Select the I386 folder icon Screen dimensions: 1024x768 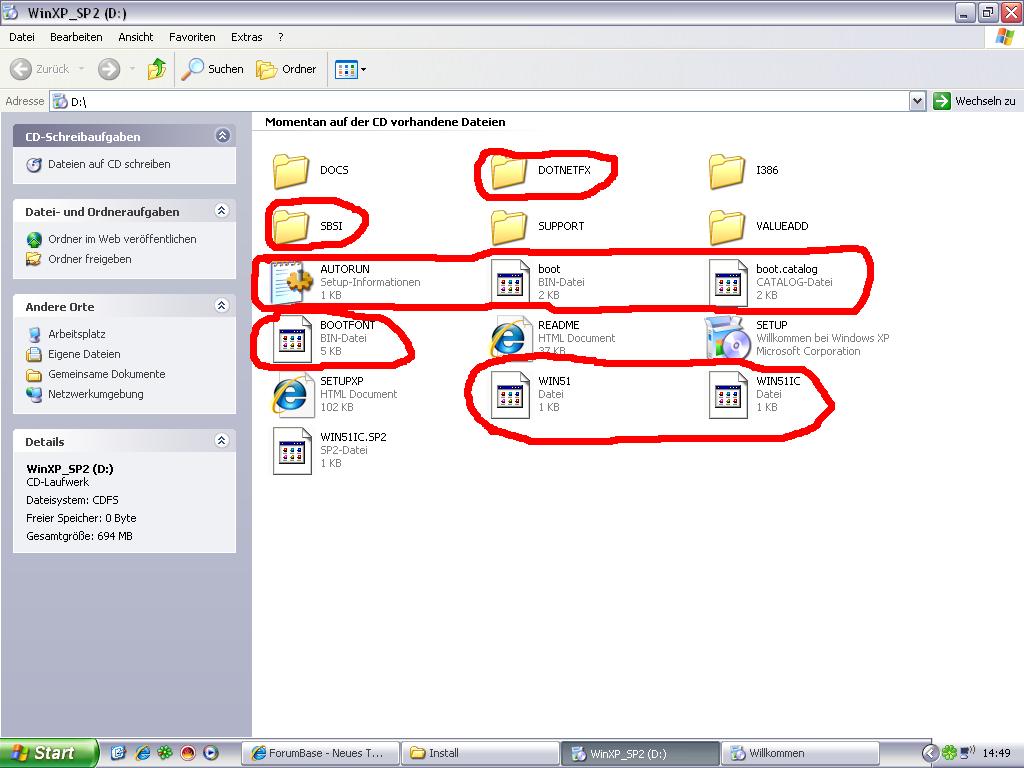[727, 170]
